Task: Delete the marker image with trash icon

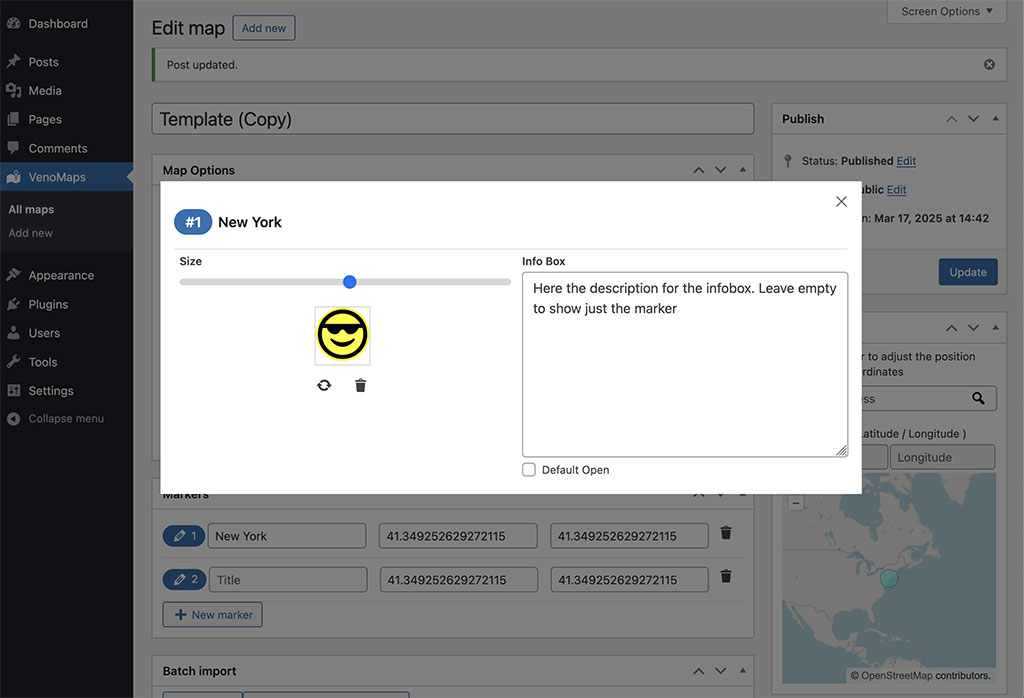Action: [x=360, y=385]
